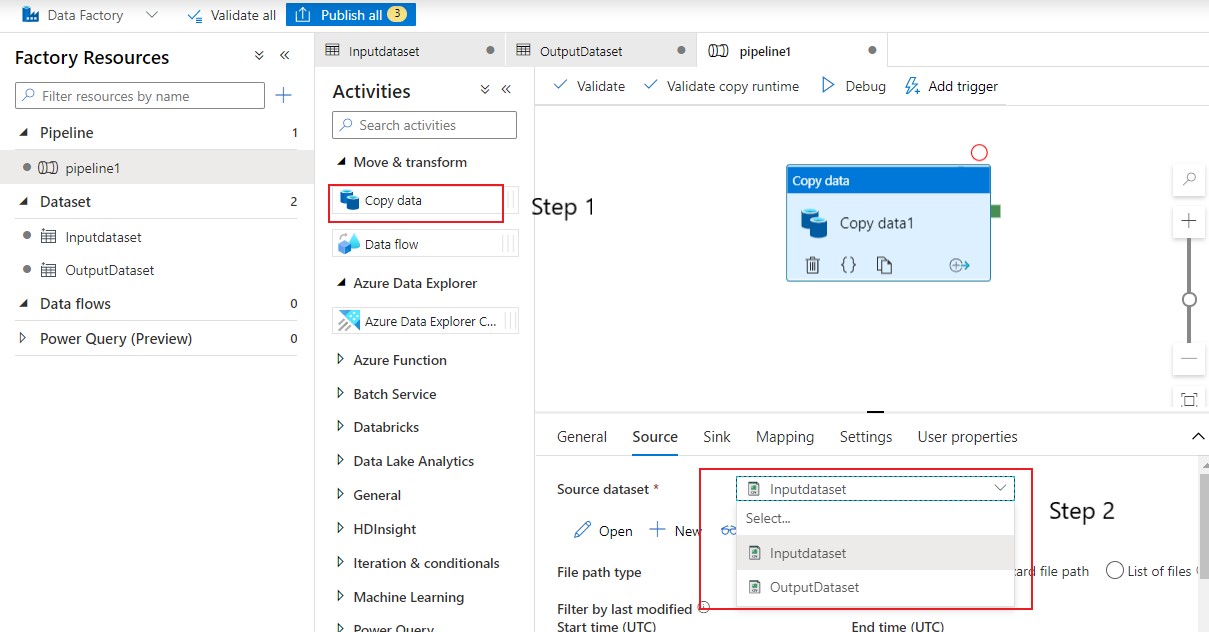Click Add trigger in the toolbar

pos(951,86)
